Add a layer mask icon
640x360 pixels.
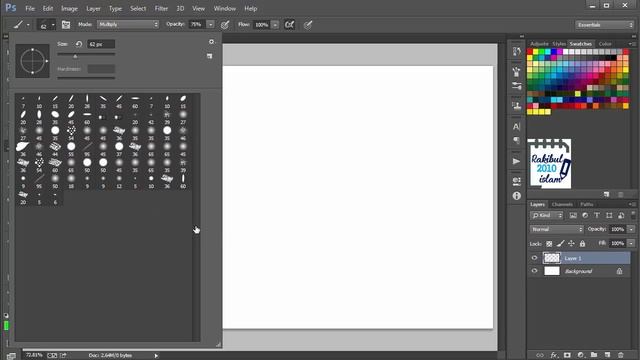(x=567, y=355)
